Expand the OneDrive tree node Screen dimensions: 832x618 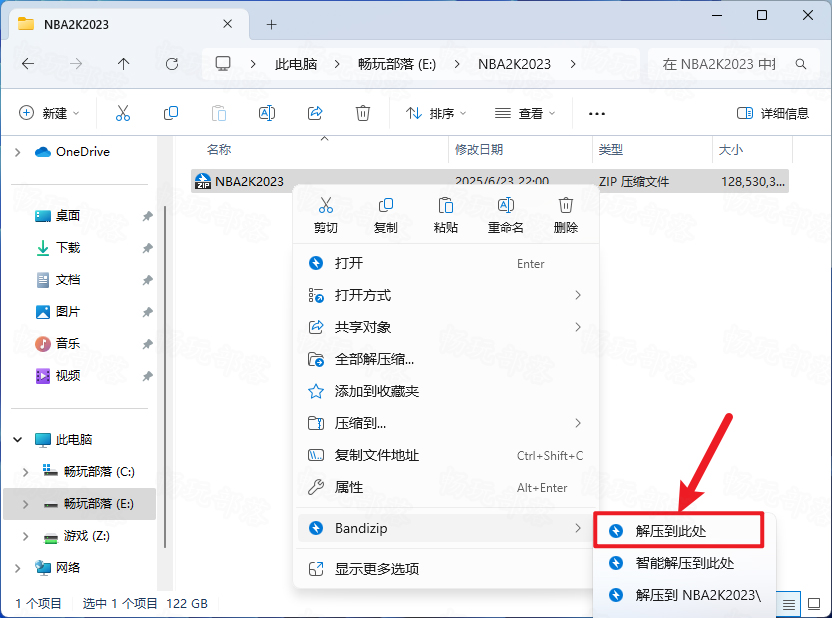(18, 152)
